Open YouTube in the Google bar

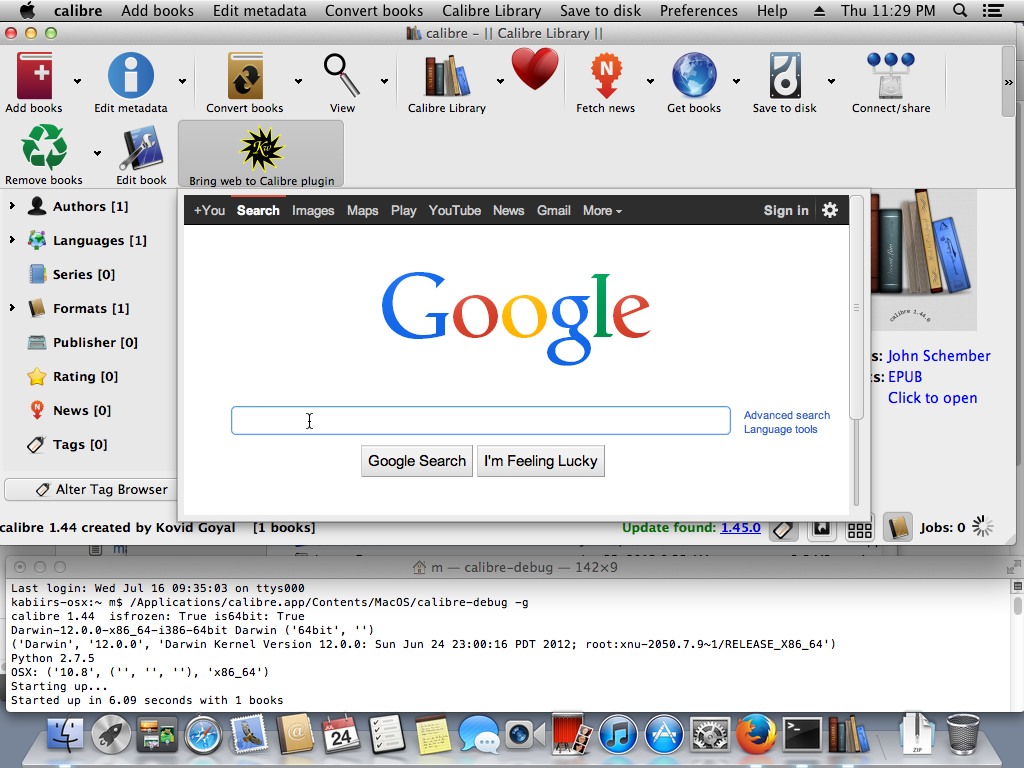(455, 210)
